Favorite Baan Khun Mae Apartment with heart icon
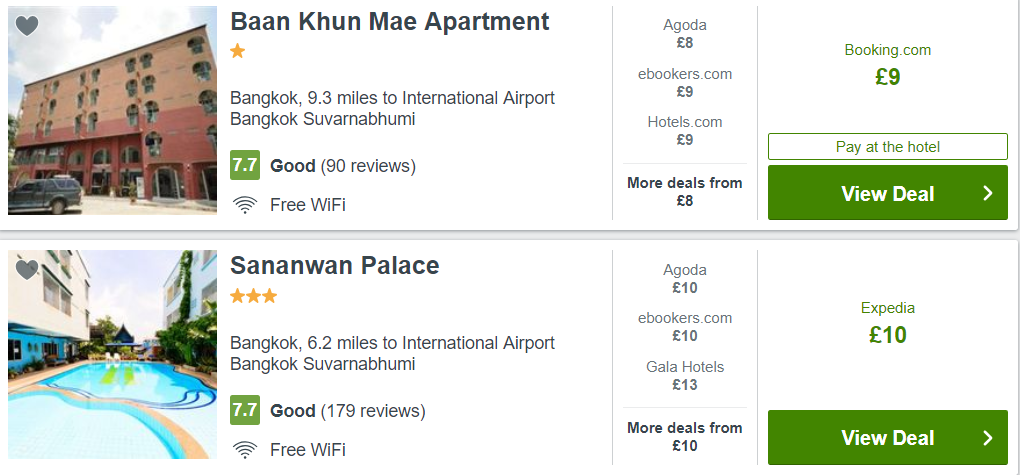Viewport: 1020px width, 475px height. (x=27, y=26)
